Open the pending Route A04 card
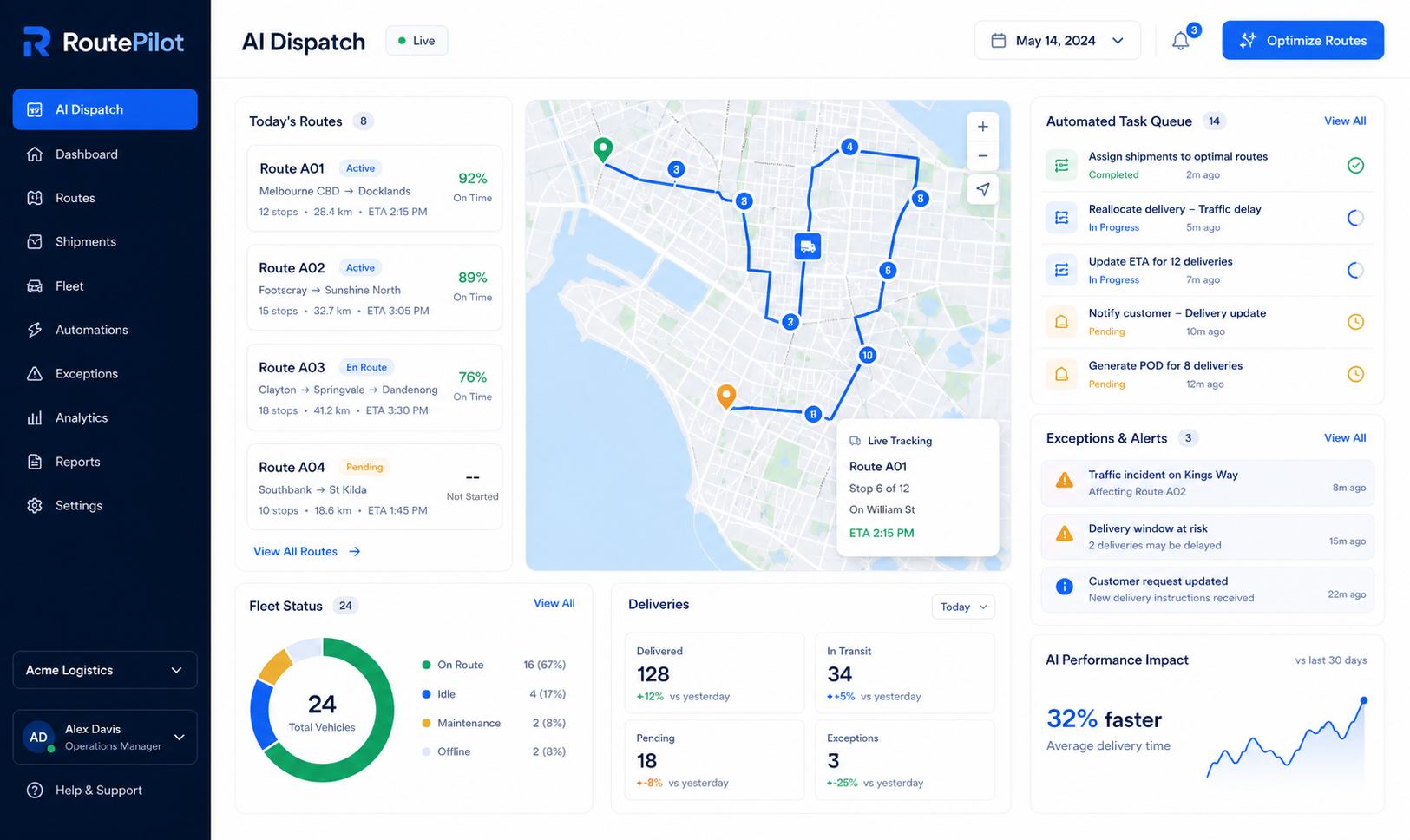The image size is (1410, 840). tap(374, 488)
